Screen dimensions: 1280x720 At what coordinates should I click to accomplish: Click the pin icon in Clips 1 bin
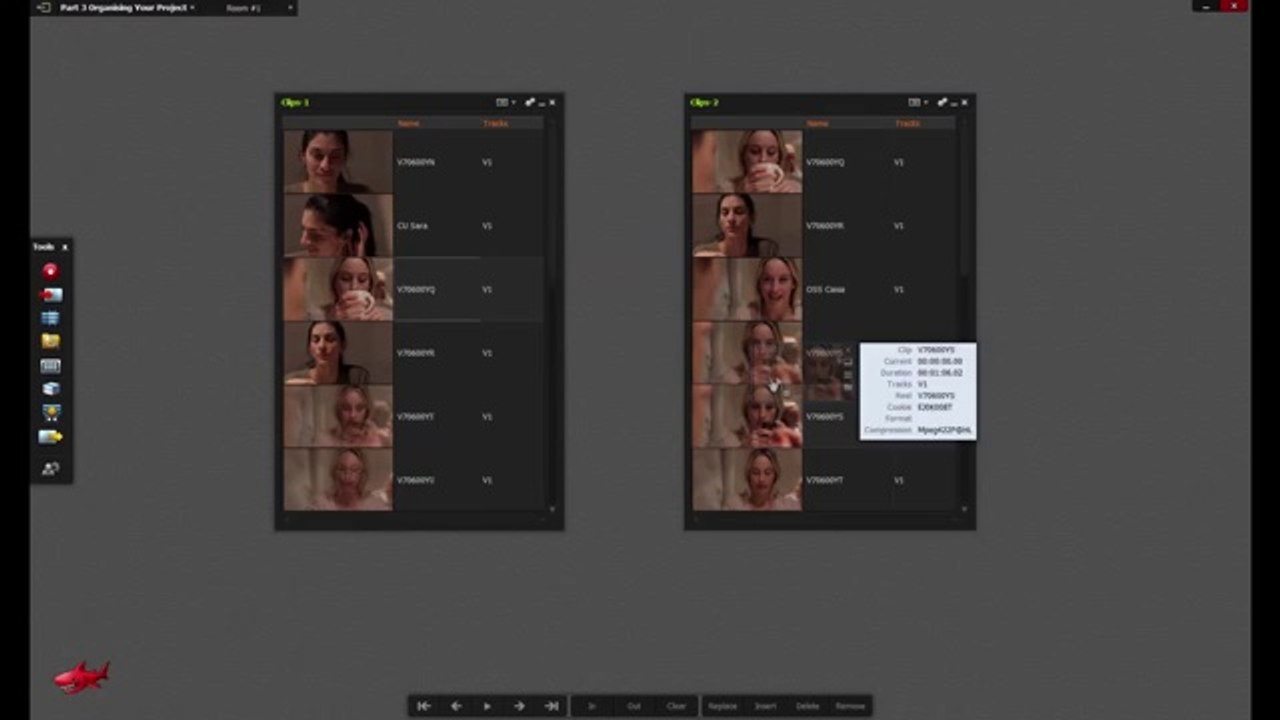(x=530, y=102)
